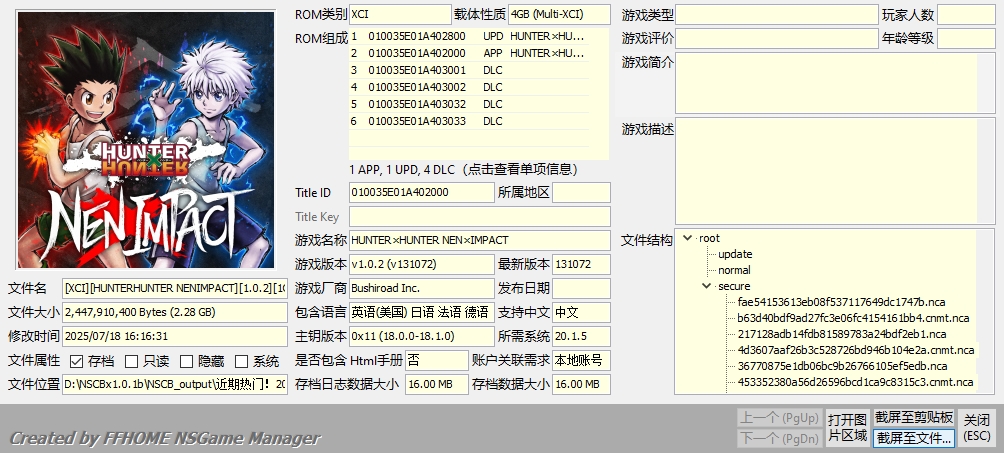1004x453 pixels.
Task: Collapse the secure folder tree node
Action: (707, 286)
